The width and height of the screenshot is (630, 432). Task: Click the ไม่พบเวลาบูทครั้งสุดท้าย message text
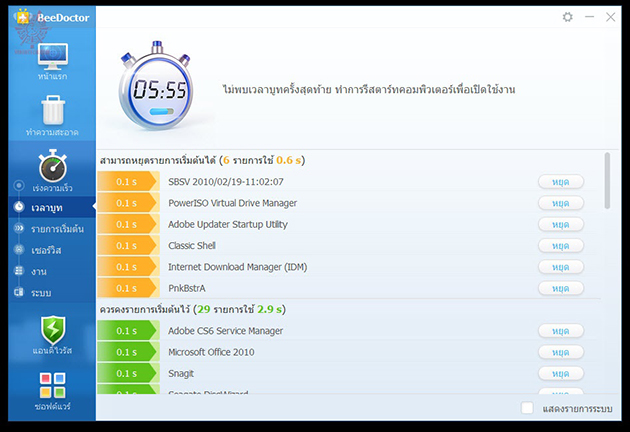[369, 89]
